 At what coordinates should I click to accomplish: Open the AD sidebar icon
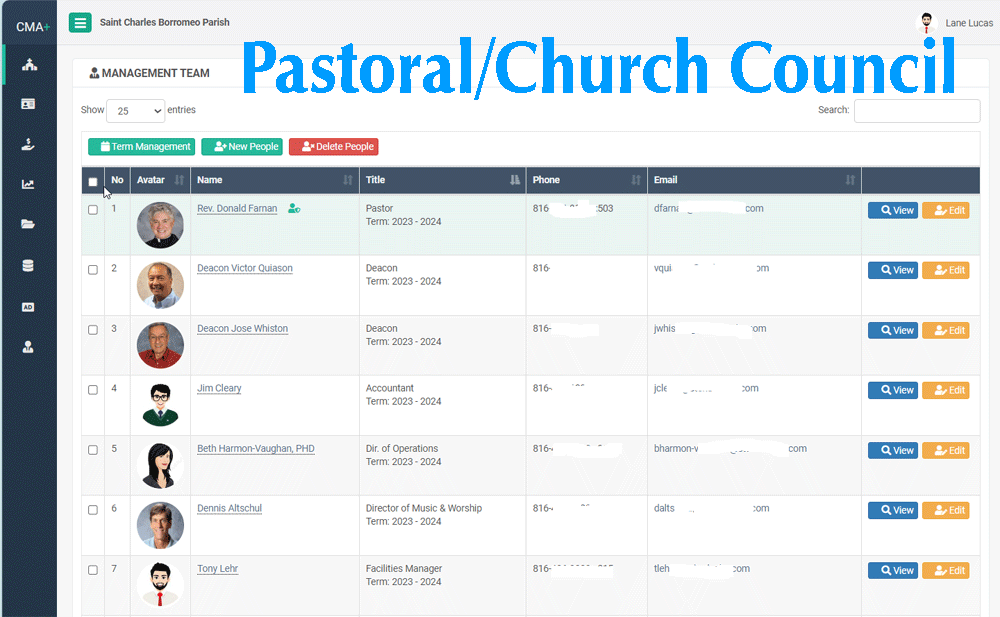(x=28, y=307)
